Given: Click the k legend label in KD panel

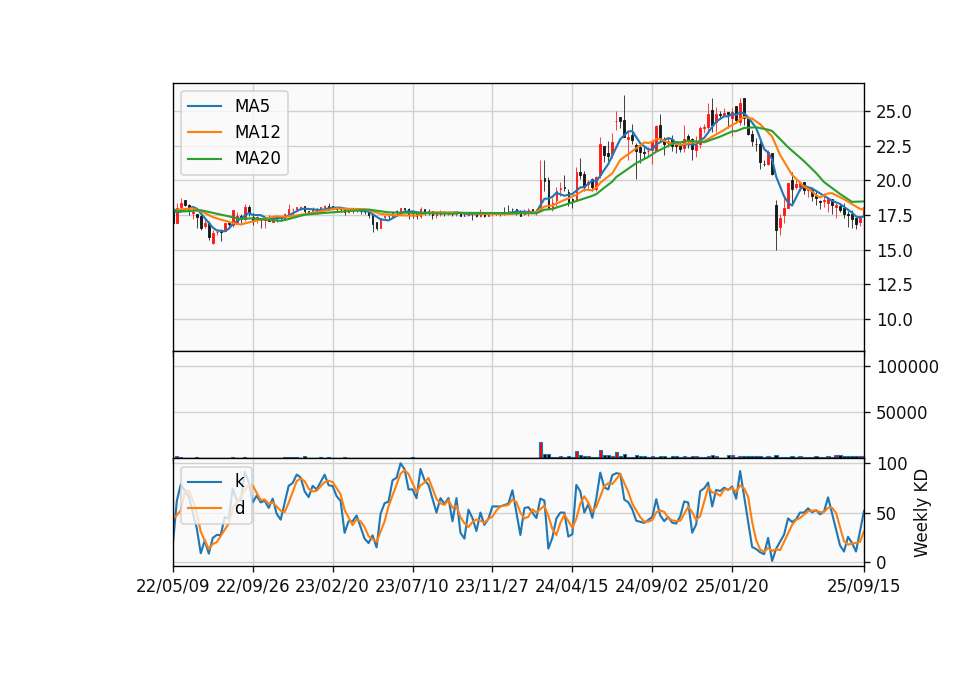Looking at the screenshot, I should coord(239,481).
